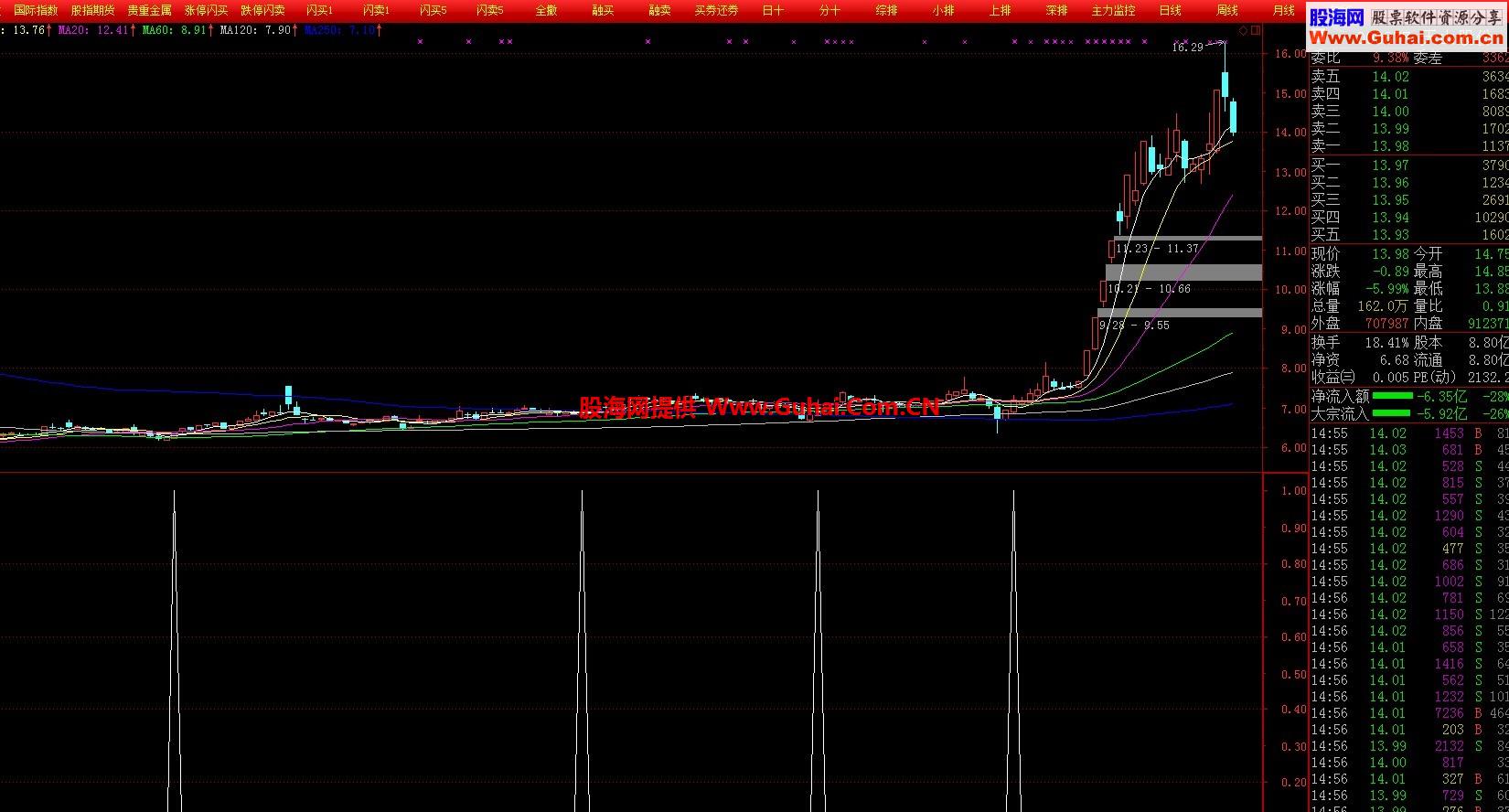Click the 换手 18.41% value
Screen dimensions: 1509x812
1386,342
